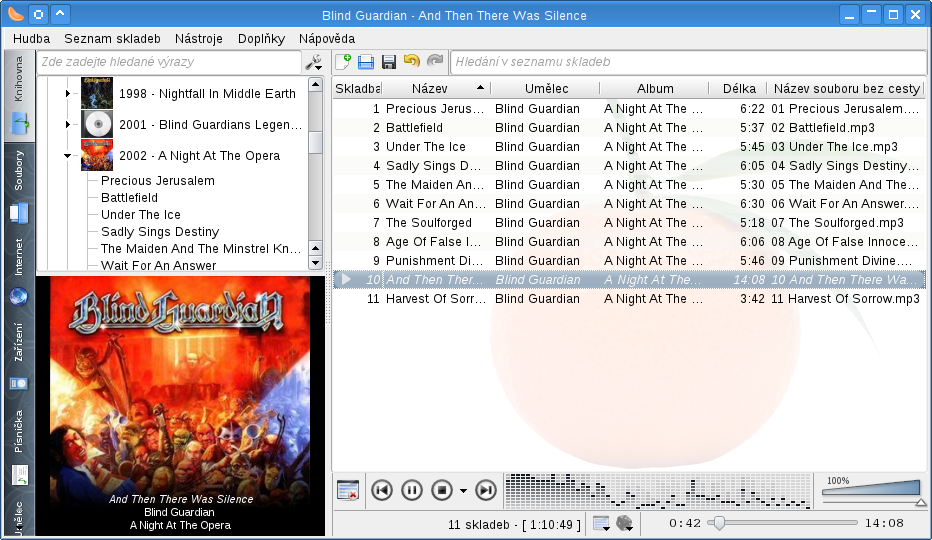This screenshot has height=540, width=932.
Task: Select the playlist row 11 Harvest Of Sorr…
Action: 629,299
